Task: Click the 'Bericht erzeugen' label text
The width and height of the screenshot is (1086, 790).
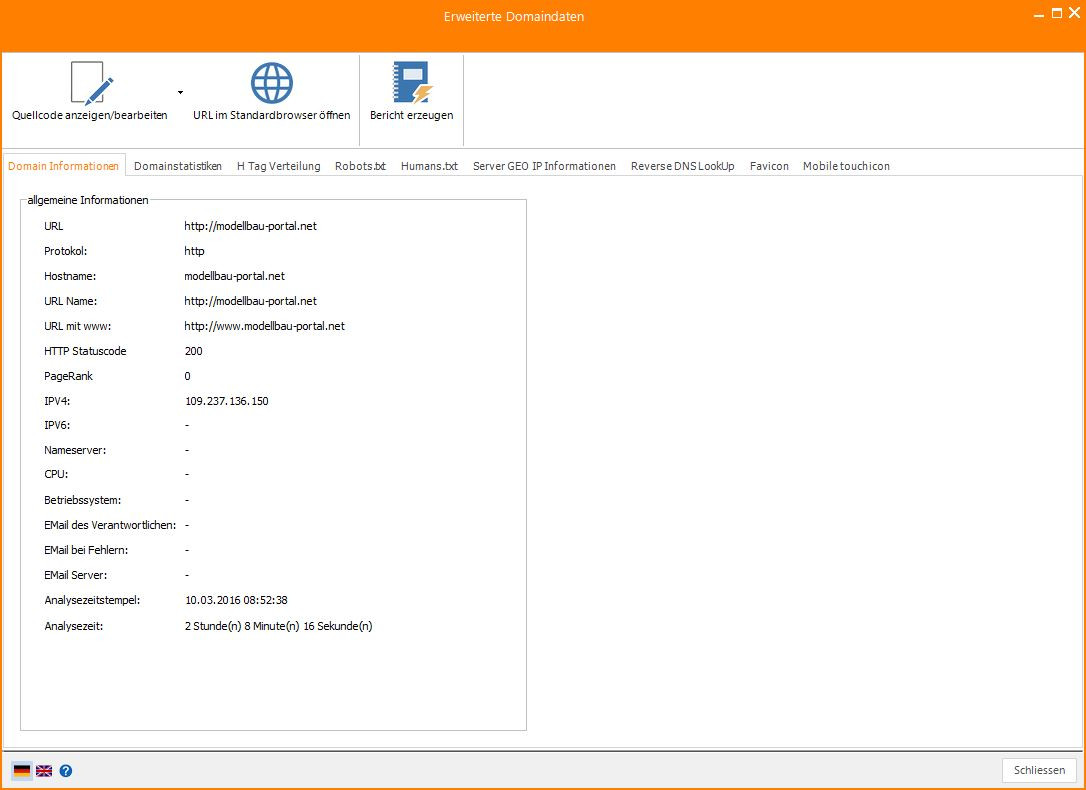Action: pyautogui.click(x=411, y=116)
